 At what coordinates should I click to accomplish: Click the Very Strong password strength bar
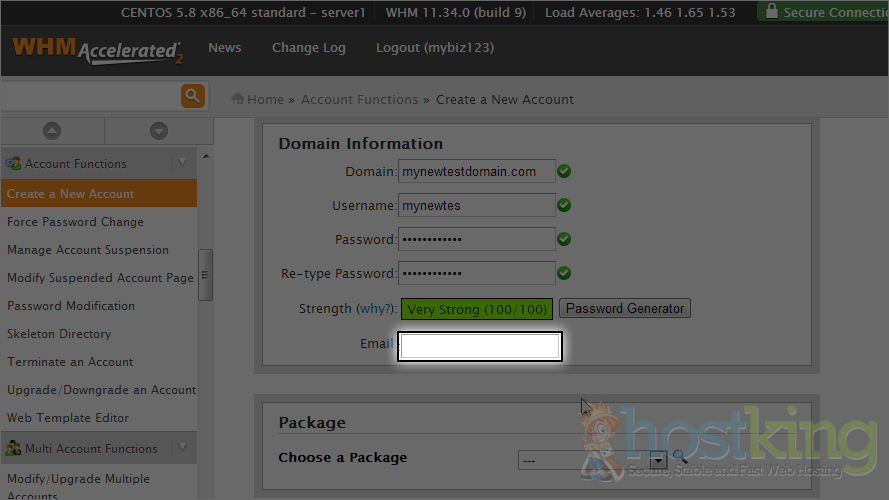click(477, 309)
